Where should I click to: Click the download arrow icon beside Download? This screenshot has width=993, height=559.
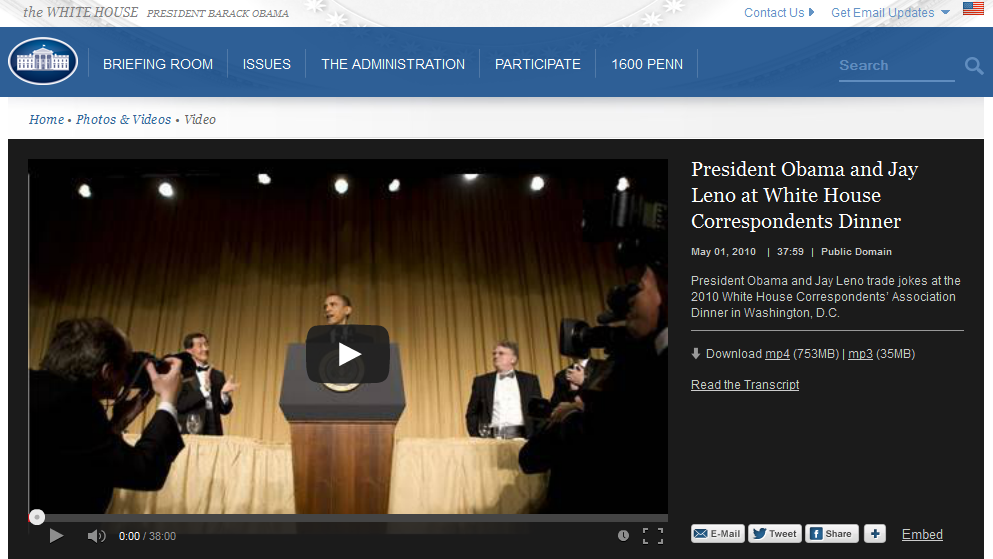pyautogui.click(x=695, y=354)
